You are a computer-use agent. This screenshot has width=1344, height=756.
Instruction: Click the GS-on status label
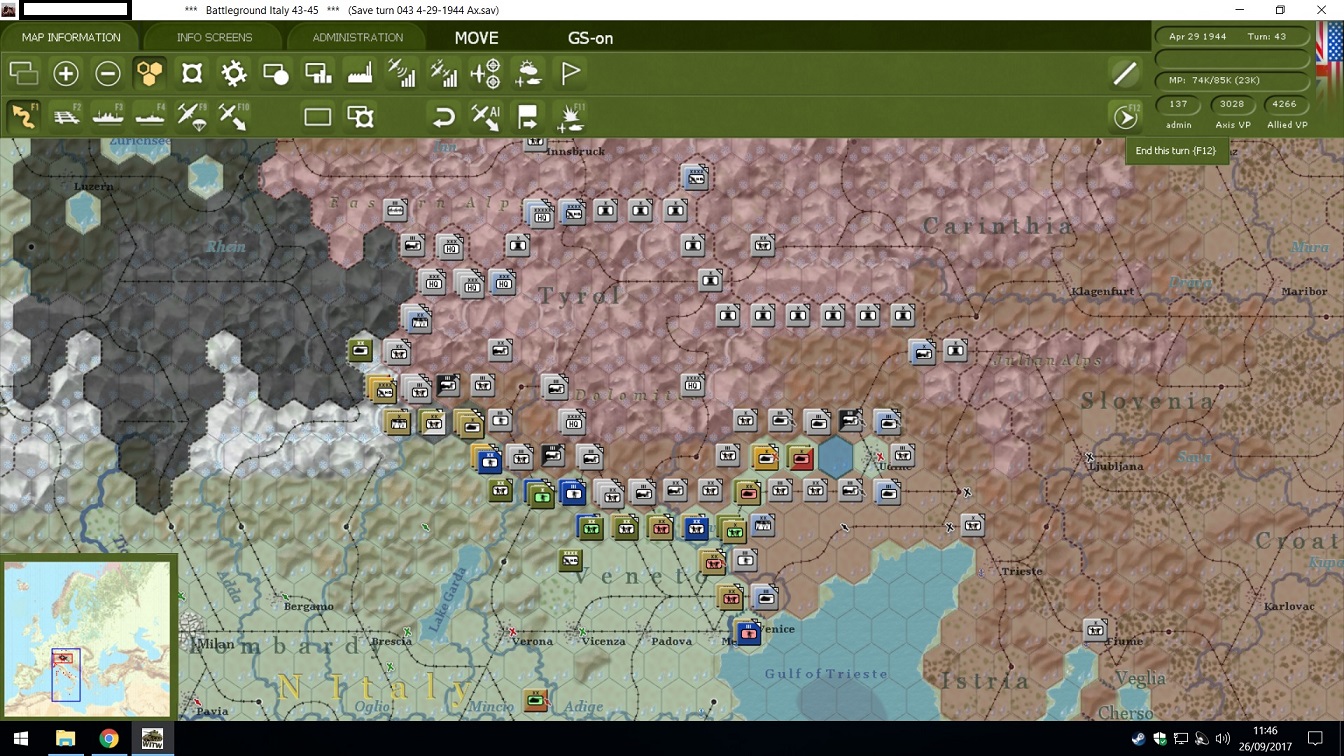click(x=590, y=38)
